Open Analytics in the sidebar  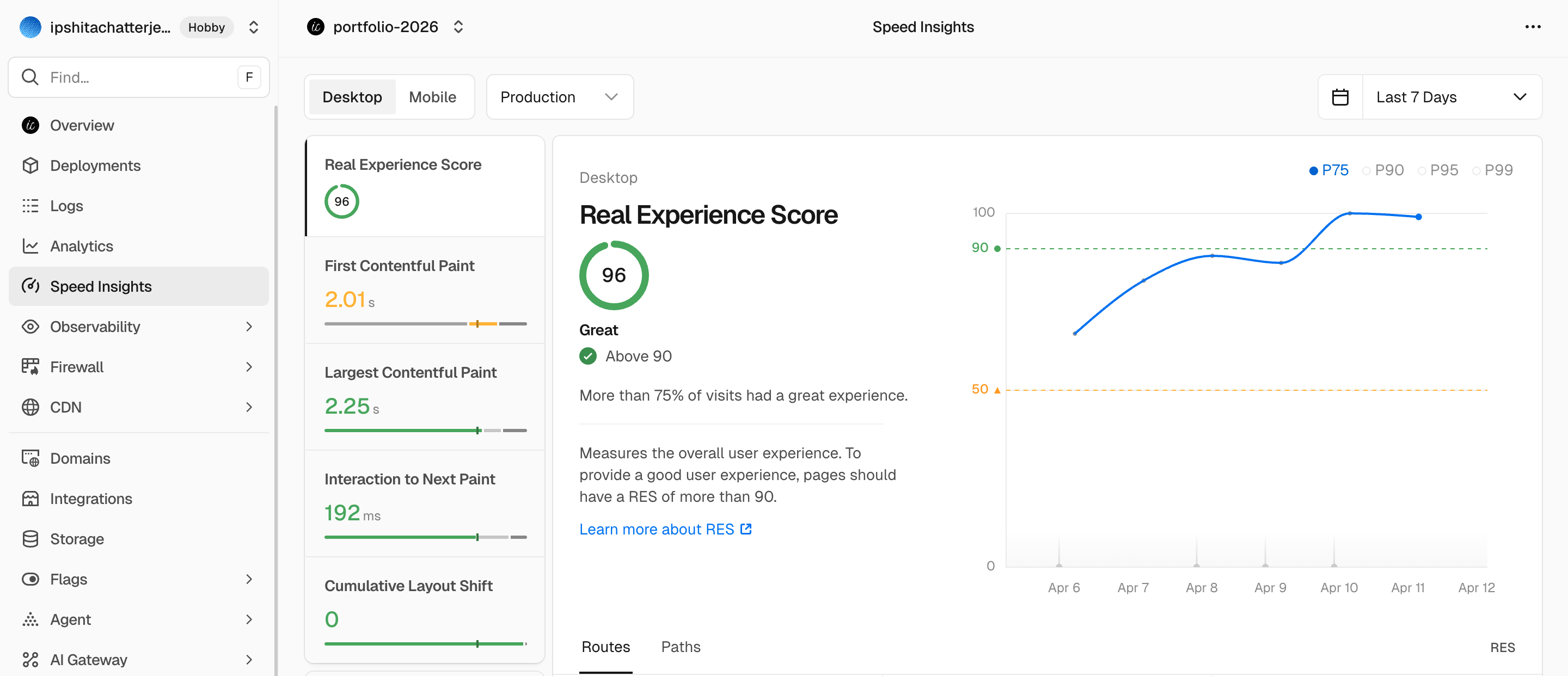(x=139, y=246)
